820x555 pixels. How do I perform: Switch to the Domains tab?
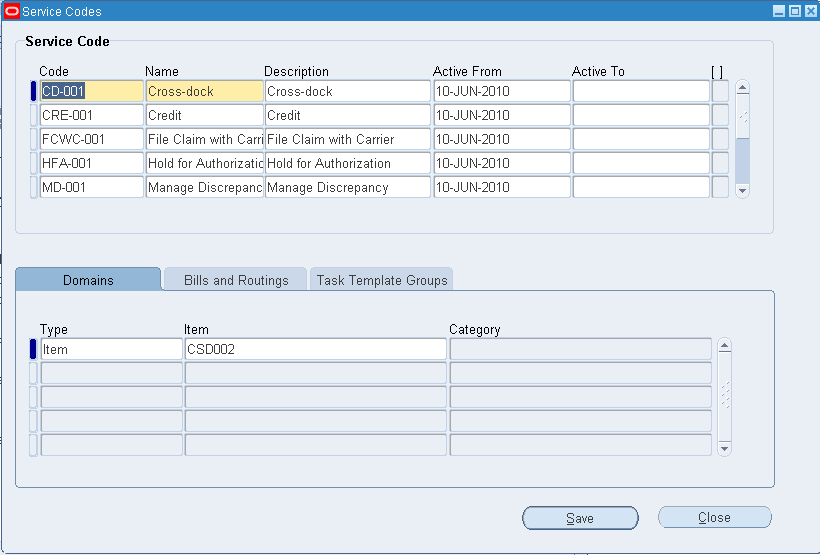[x=88, y=280]
